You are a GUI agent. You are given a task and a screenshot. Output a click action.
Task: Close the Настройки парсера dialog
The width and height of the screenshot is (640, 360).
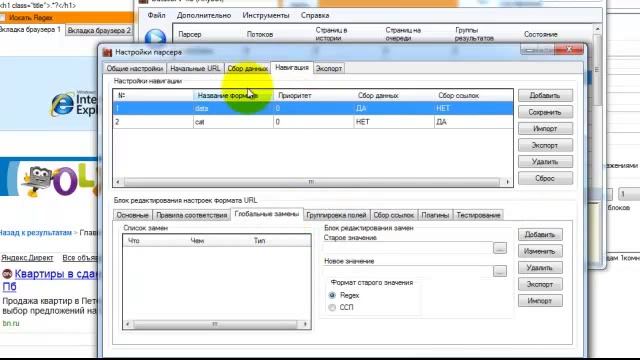tap(569, 50)
